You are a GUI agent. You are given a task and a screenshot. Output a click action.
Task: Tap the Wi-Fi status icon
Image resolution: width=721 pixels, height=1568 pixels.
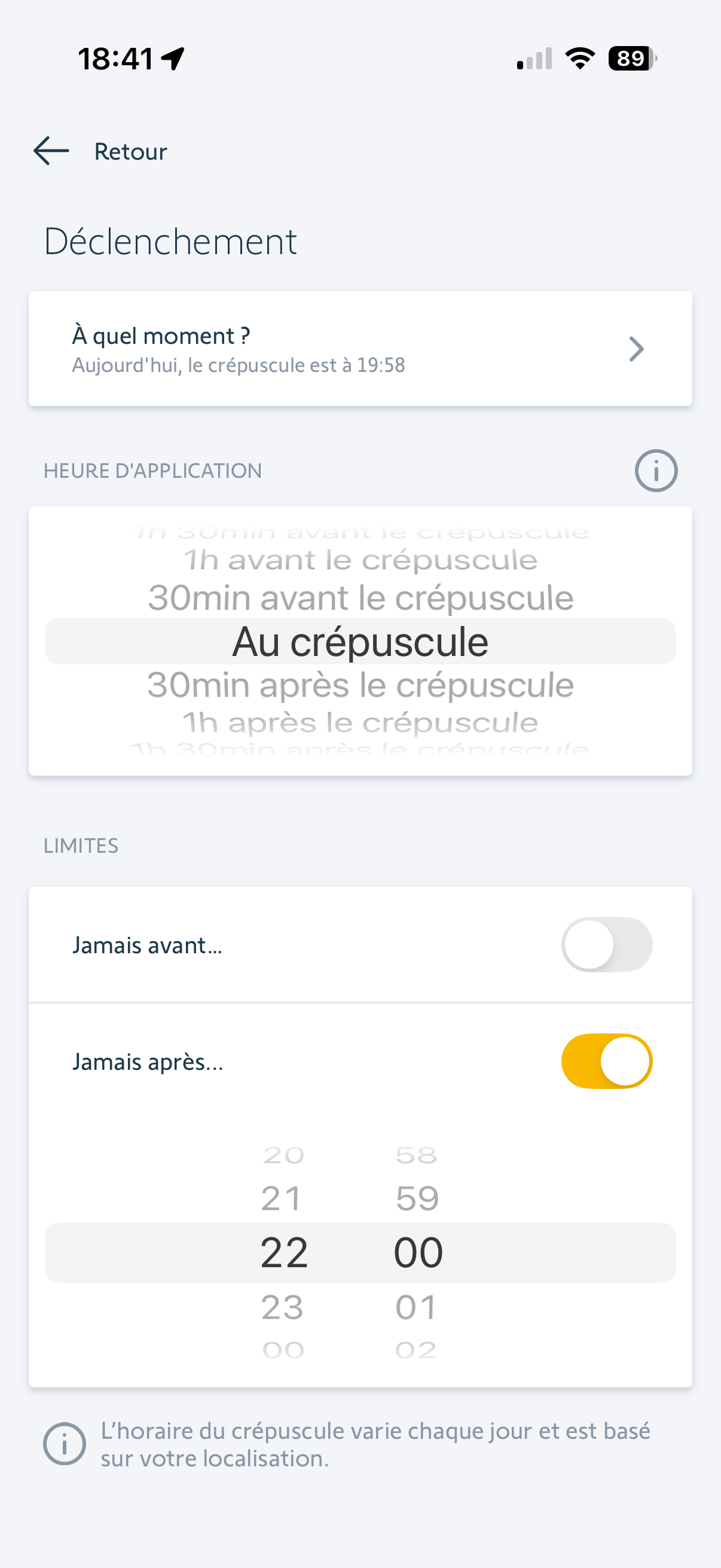coord(580,59)
